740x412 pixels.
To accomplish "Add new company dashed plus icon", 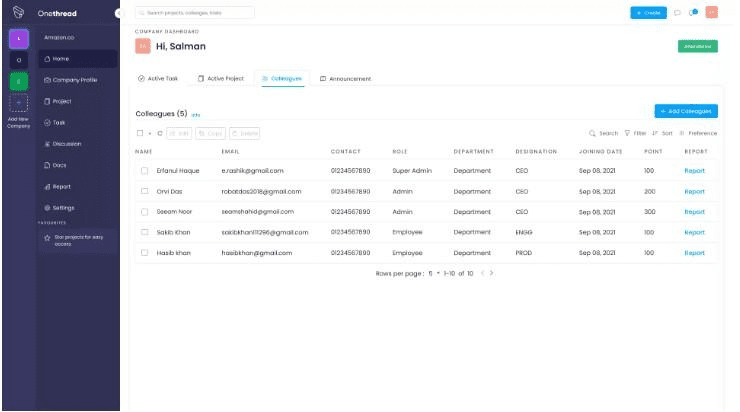I will click(18, 102).
